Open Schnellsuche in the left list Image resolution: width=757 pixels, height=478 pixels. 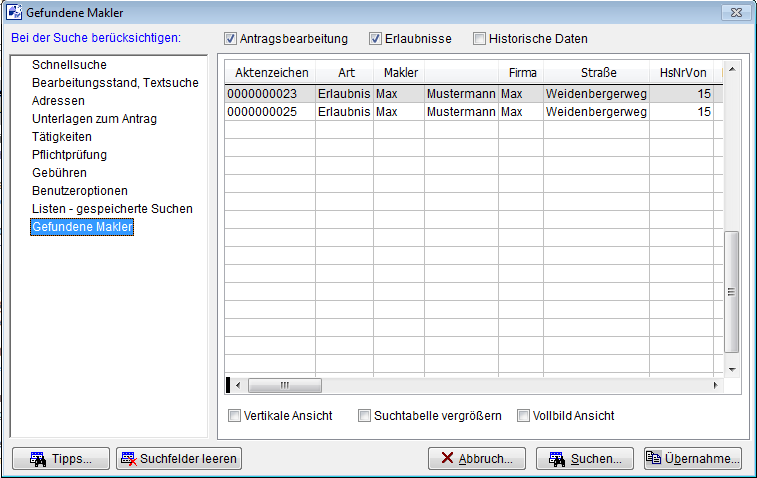pyautogui.click(x=69, y=65)
